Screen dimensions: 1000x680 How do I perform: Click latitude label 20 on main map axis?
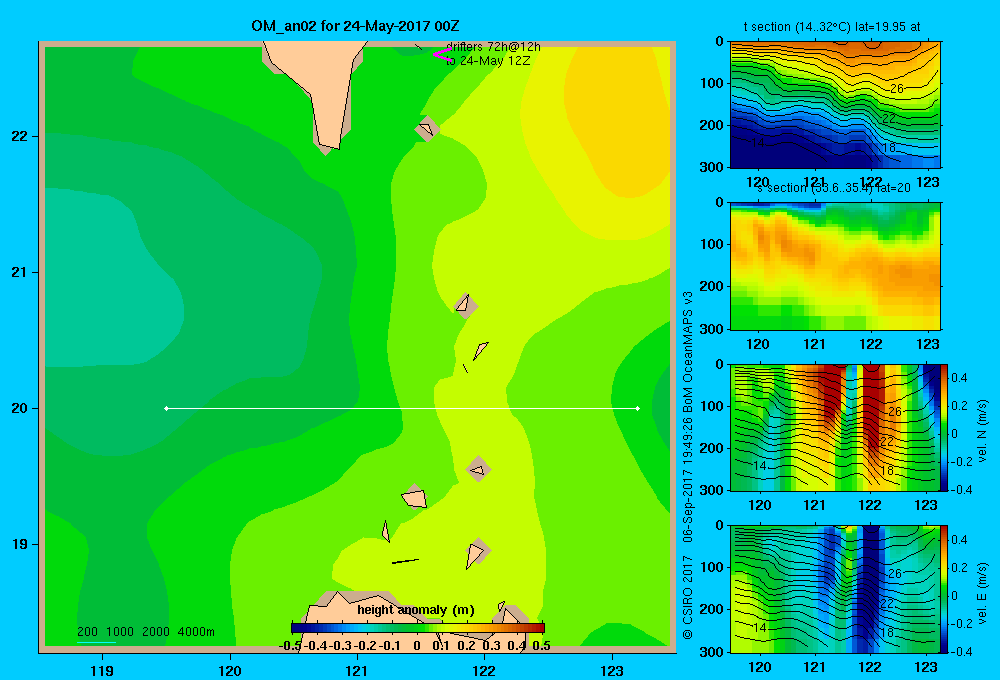pyautogui.click(x=20, y=408)
